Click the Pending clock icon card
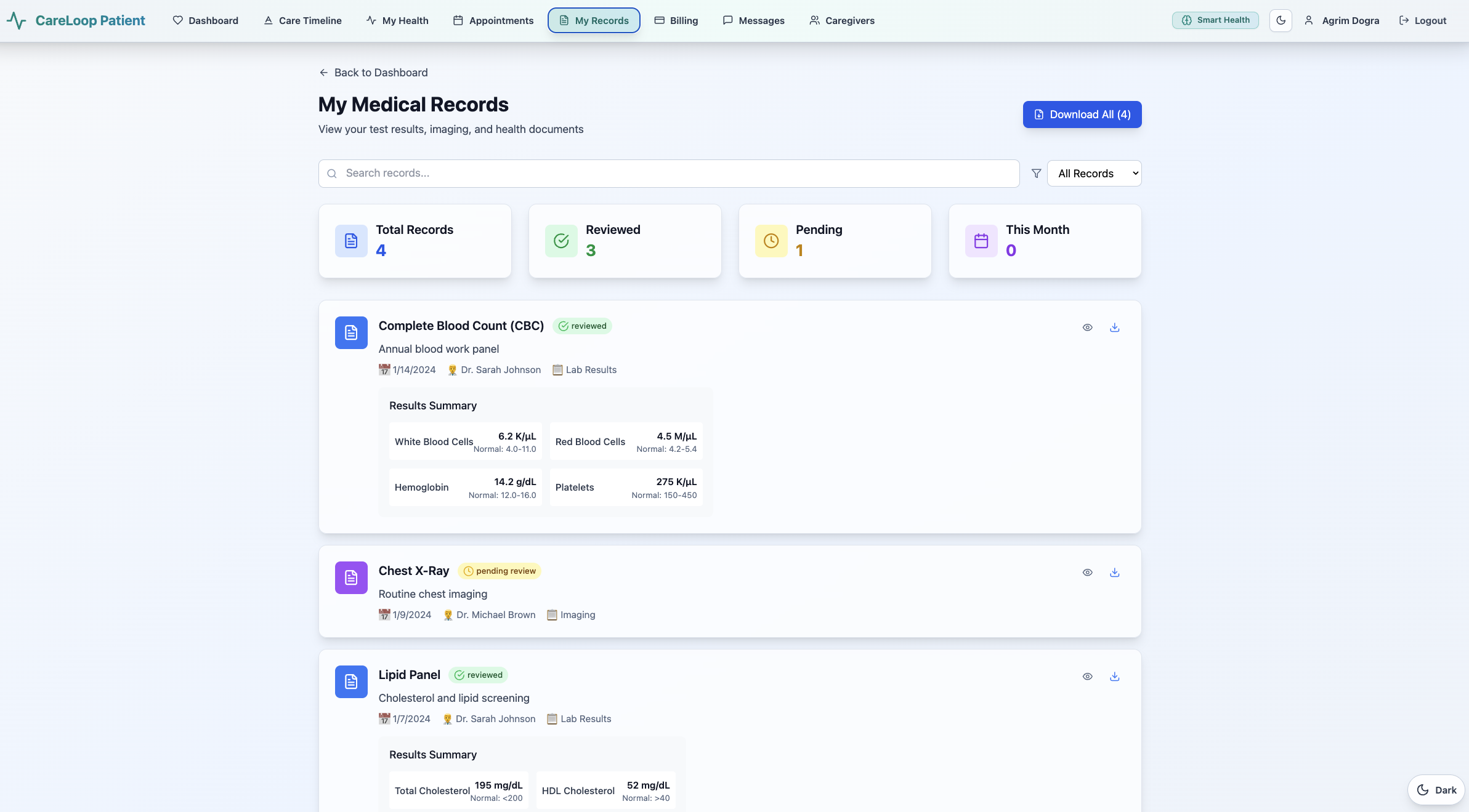This screenshot has height=812, width=1469. [771, 241]
